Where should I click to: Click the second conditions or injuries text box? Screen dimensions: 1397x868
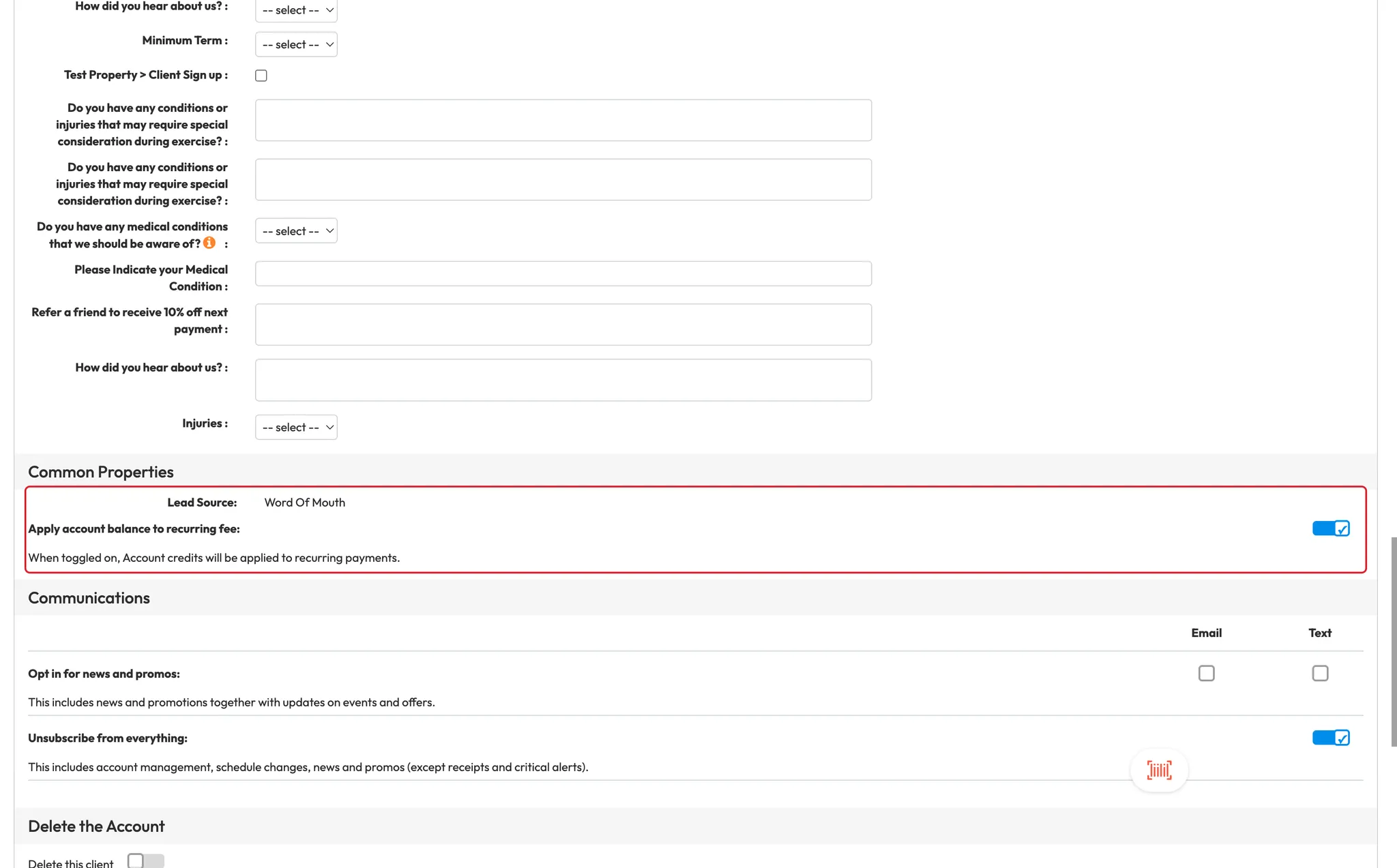coord(563,179)
